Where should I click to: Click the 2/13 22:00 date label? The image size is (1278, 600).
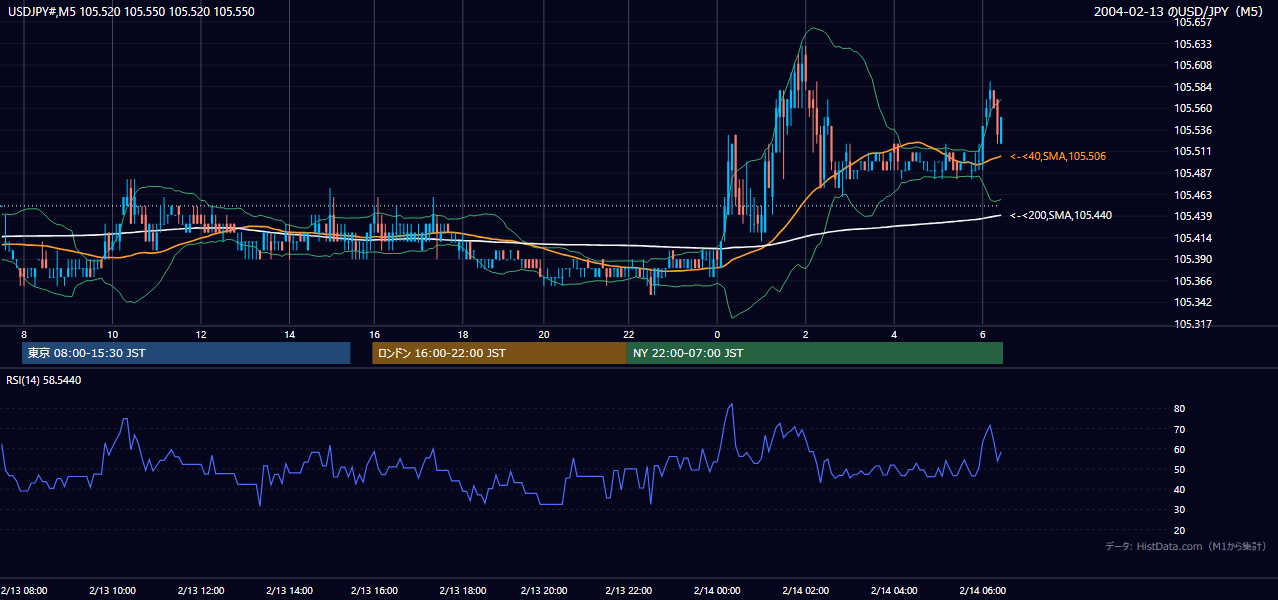click(x=629, y=590)
